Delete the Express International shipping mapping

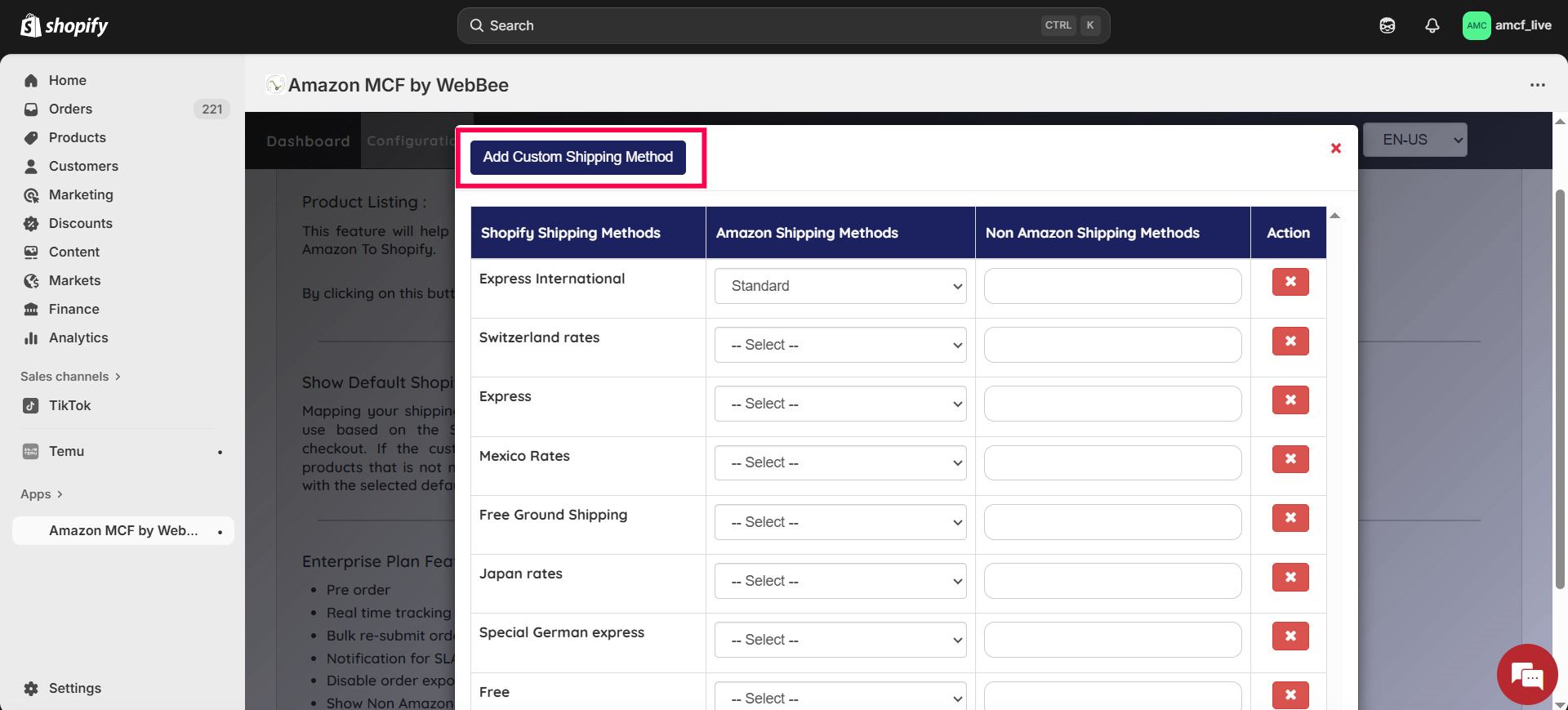pos(1290,282)
